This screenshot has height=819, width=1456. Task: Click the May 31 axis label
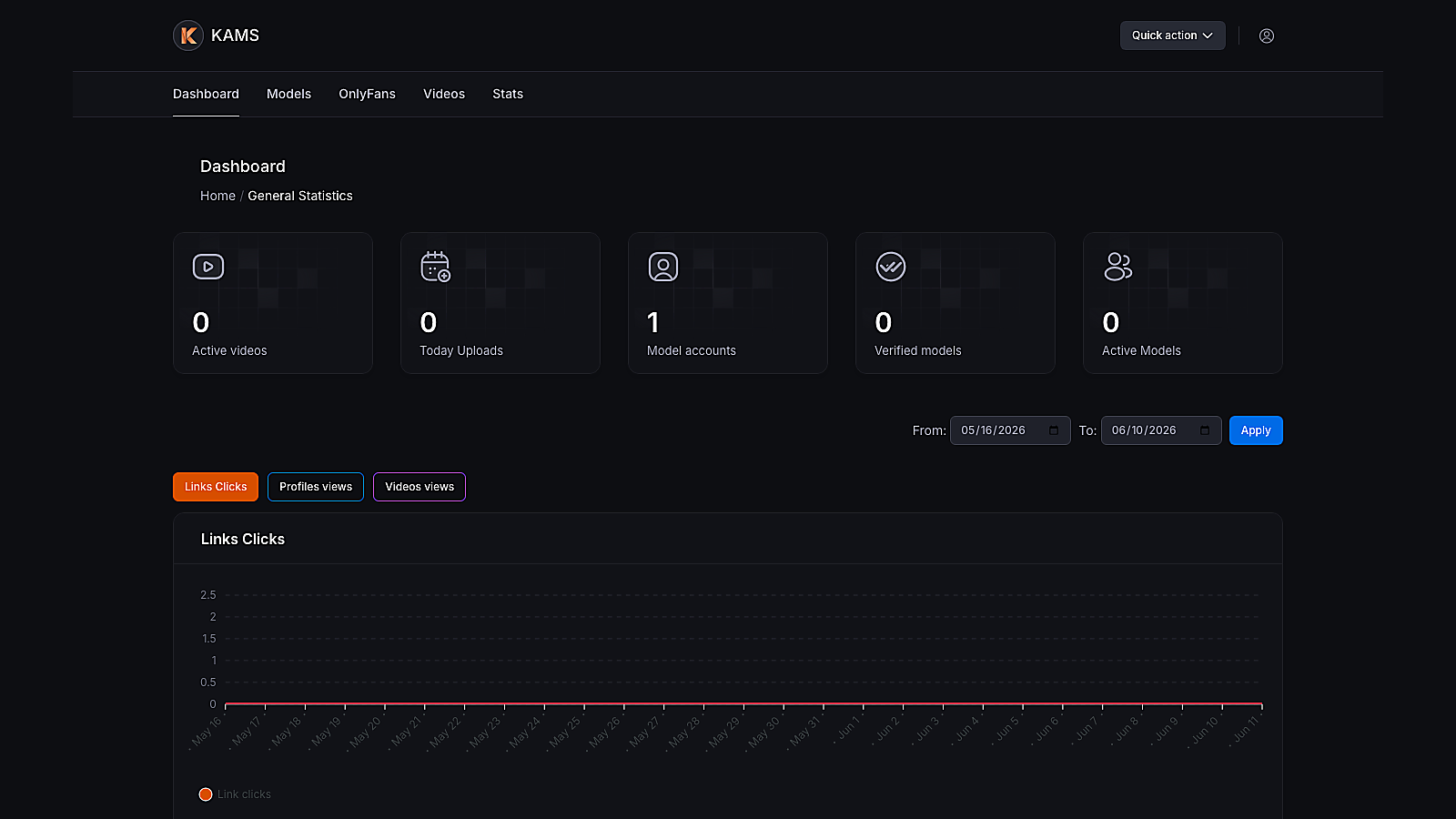(804, 732)
